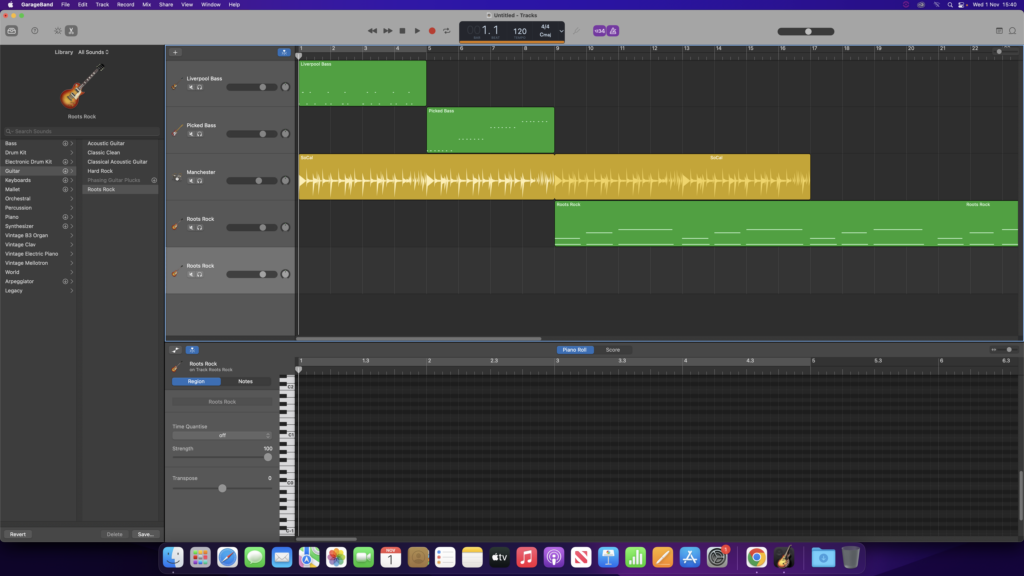
Task: Mute the Manchester drum track
Action: coord(191,181)
